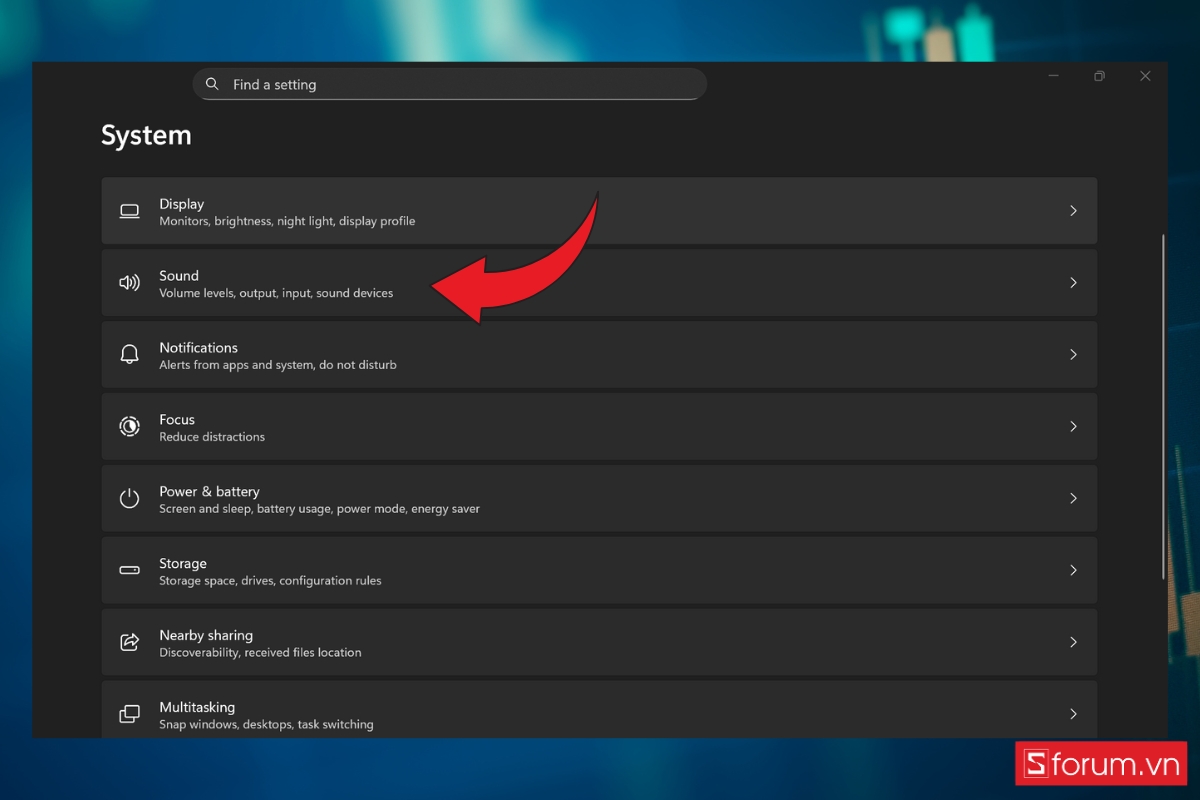Expand the Focus row chevron
Viewport: 1200px width, 800px height.
tap(1073, 427)
